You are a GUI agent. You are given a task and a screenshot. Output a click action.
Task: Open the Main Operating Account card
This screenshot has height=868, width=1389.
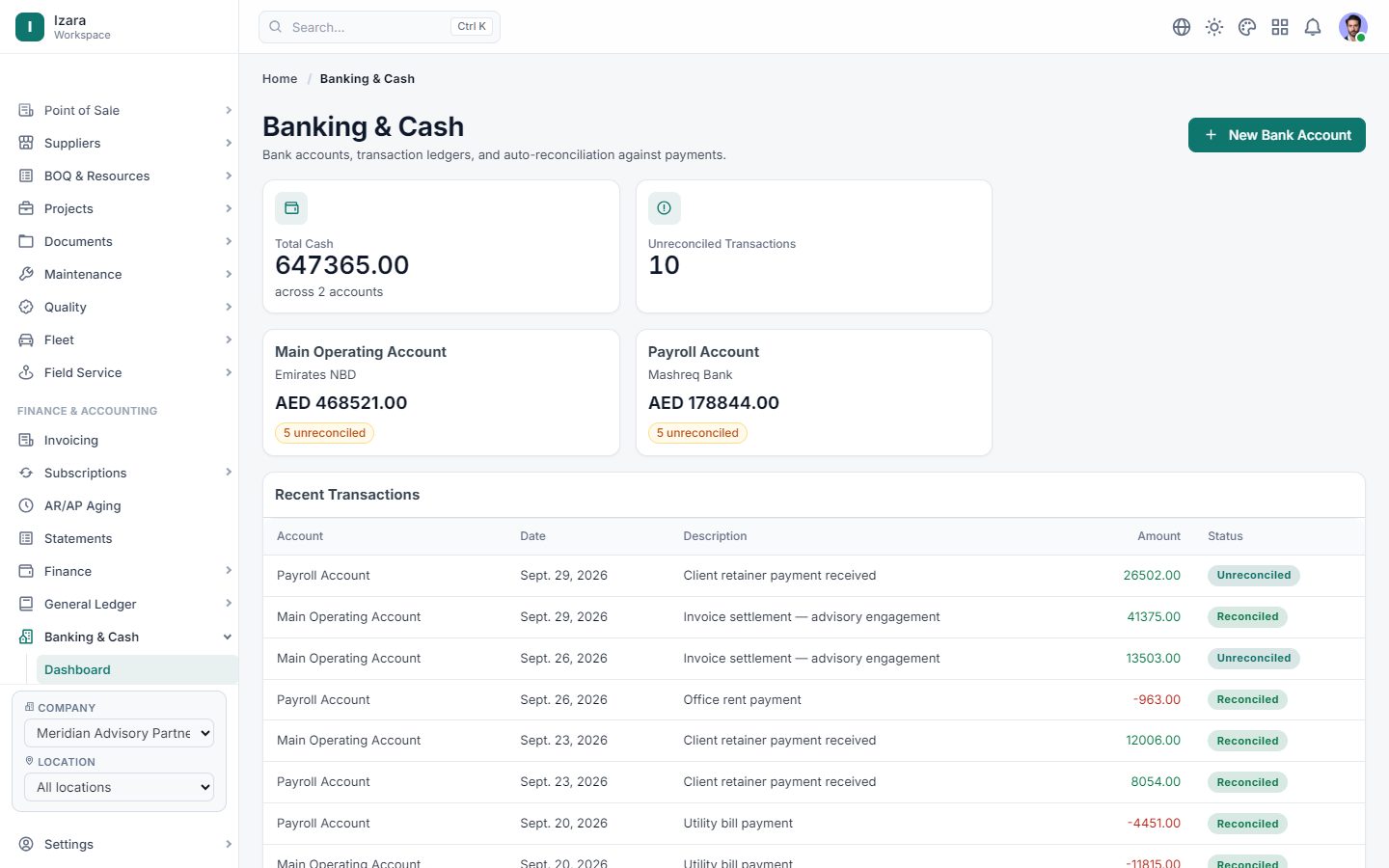point(442,393)
